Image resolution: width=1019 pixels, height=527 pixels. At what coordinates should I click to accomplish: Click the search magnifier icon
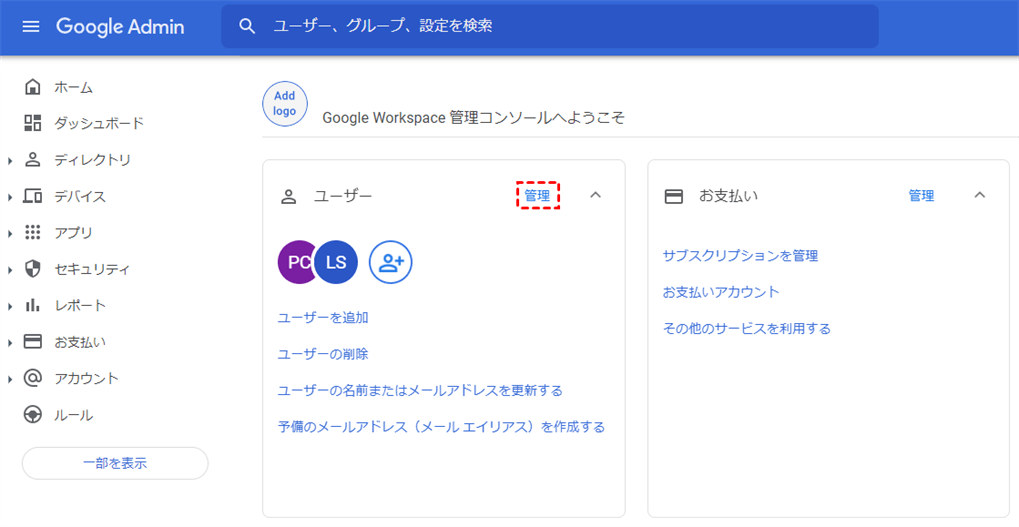click(247, 26)
